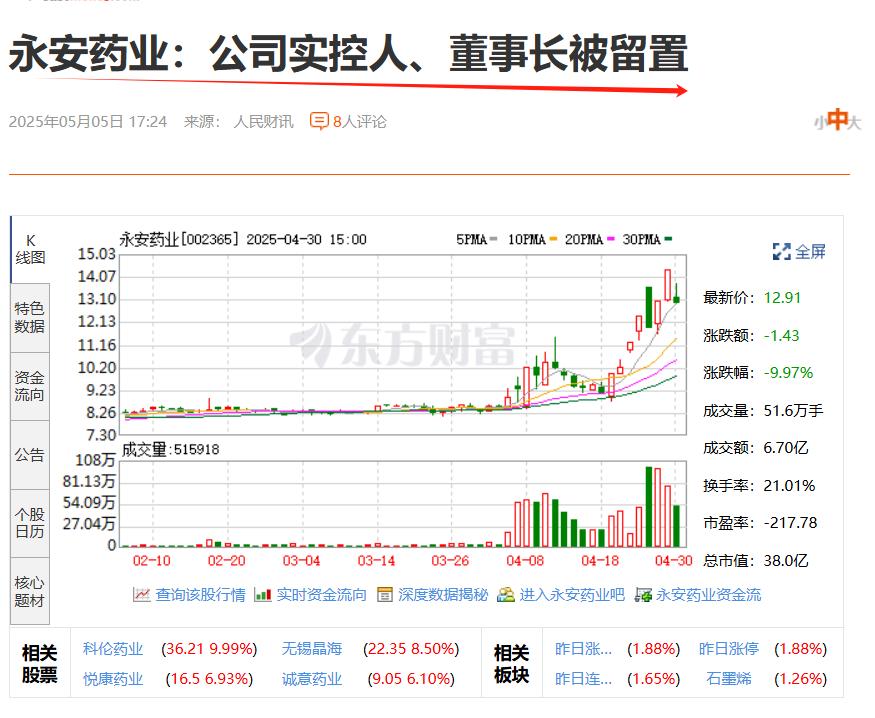Viewport: 875px width, 718px height.
Task: Click the 查询该股行情 chart icon
Action: click(142, 595)
